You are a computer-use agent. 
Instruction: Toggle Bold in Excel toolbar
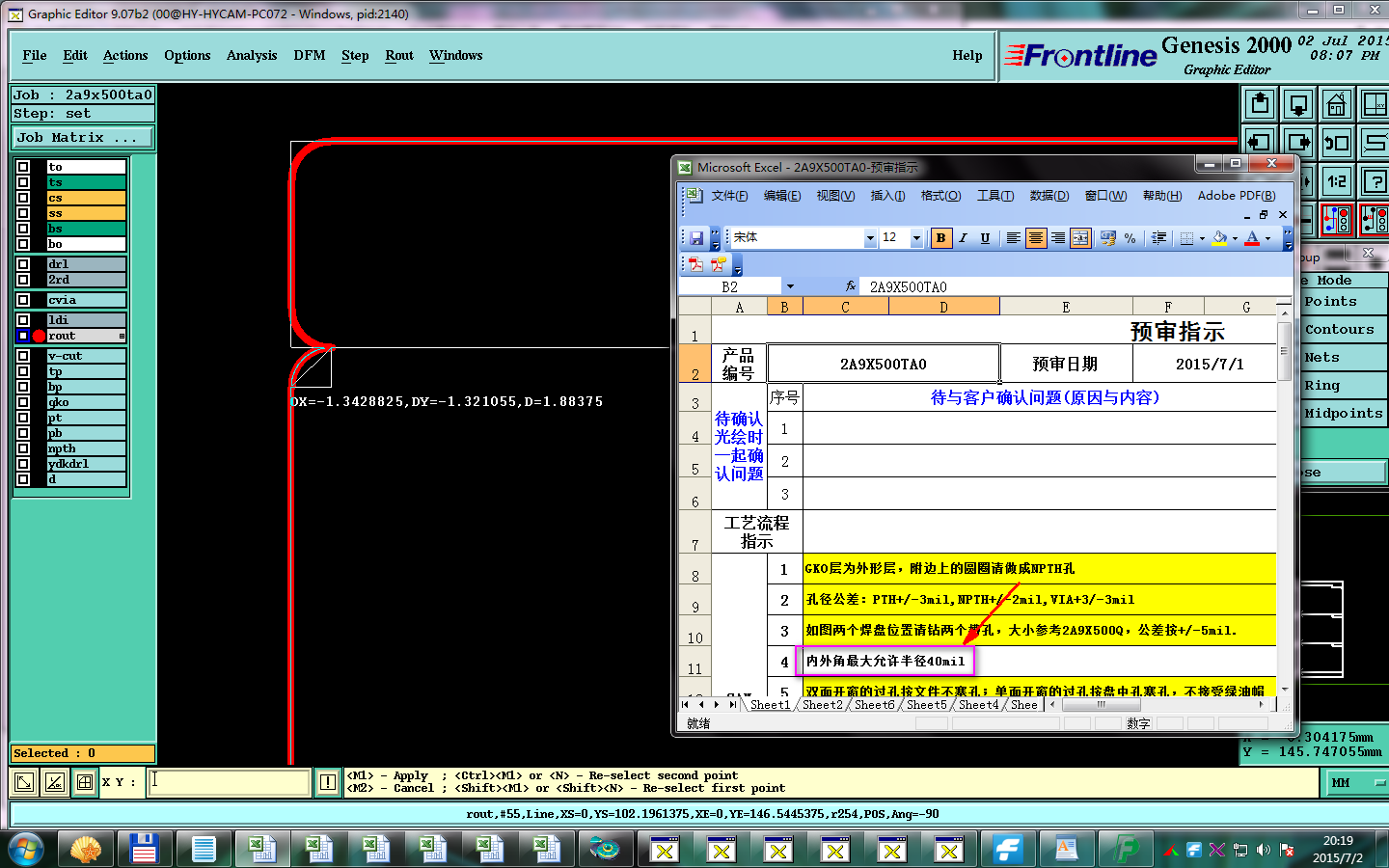(x=940, y=238)
